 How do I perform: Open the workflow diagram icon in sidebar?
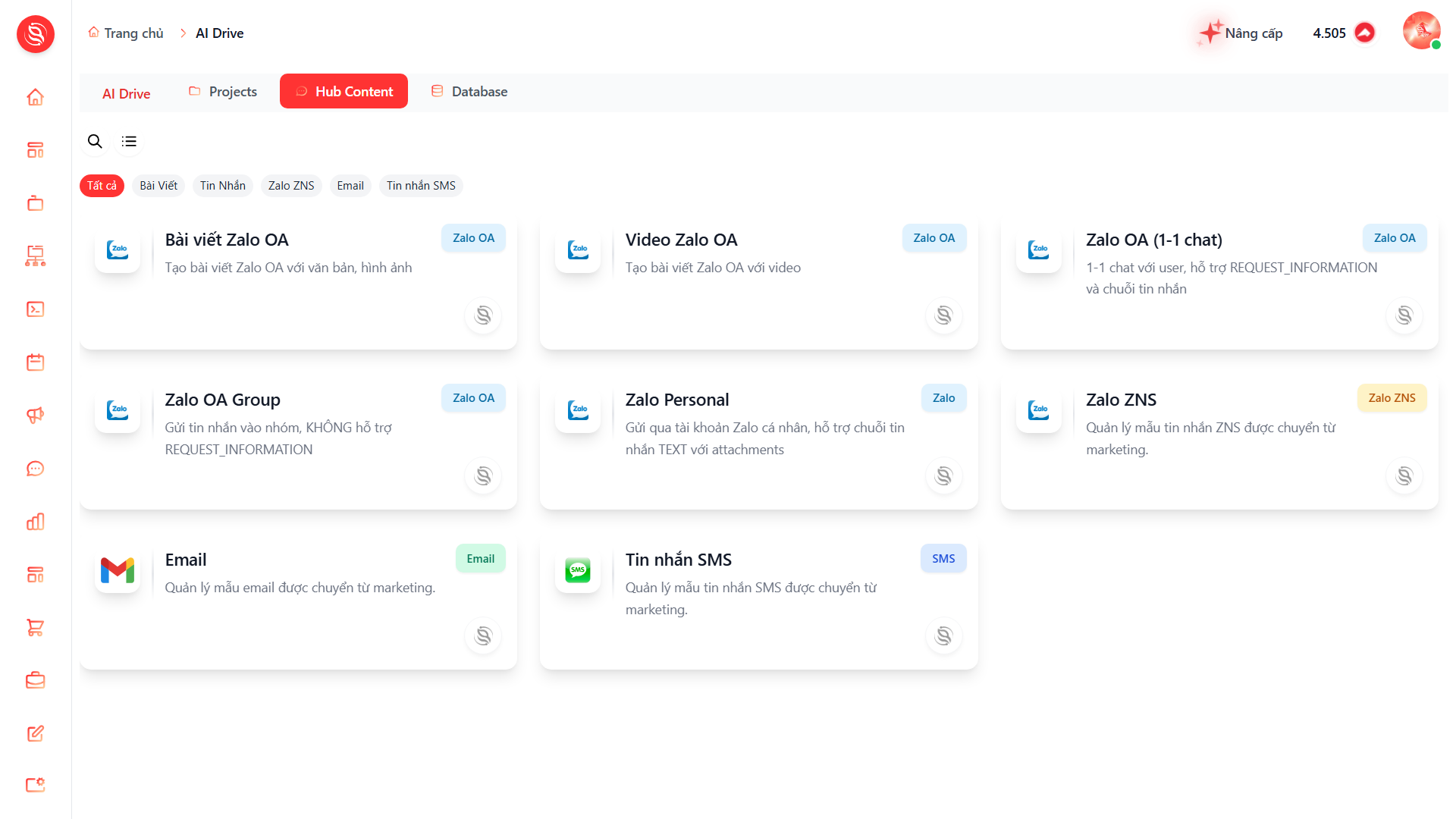point(35,256)
